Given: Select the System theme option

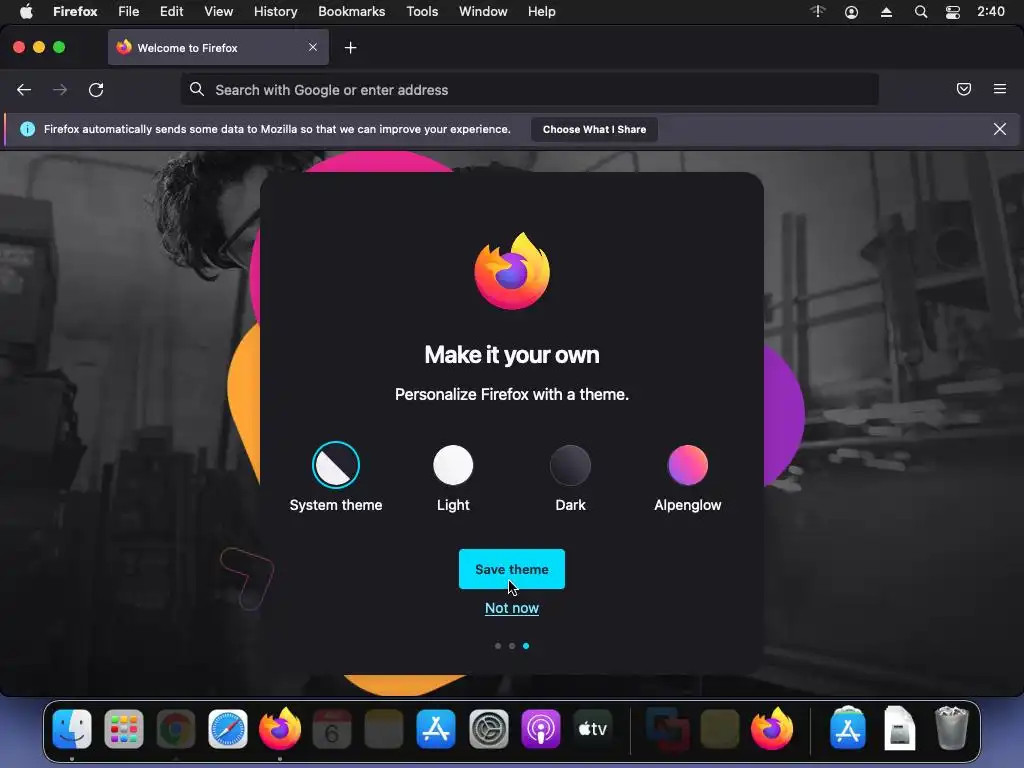Looking at the screenshot, I should (x=336, y=477).
